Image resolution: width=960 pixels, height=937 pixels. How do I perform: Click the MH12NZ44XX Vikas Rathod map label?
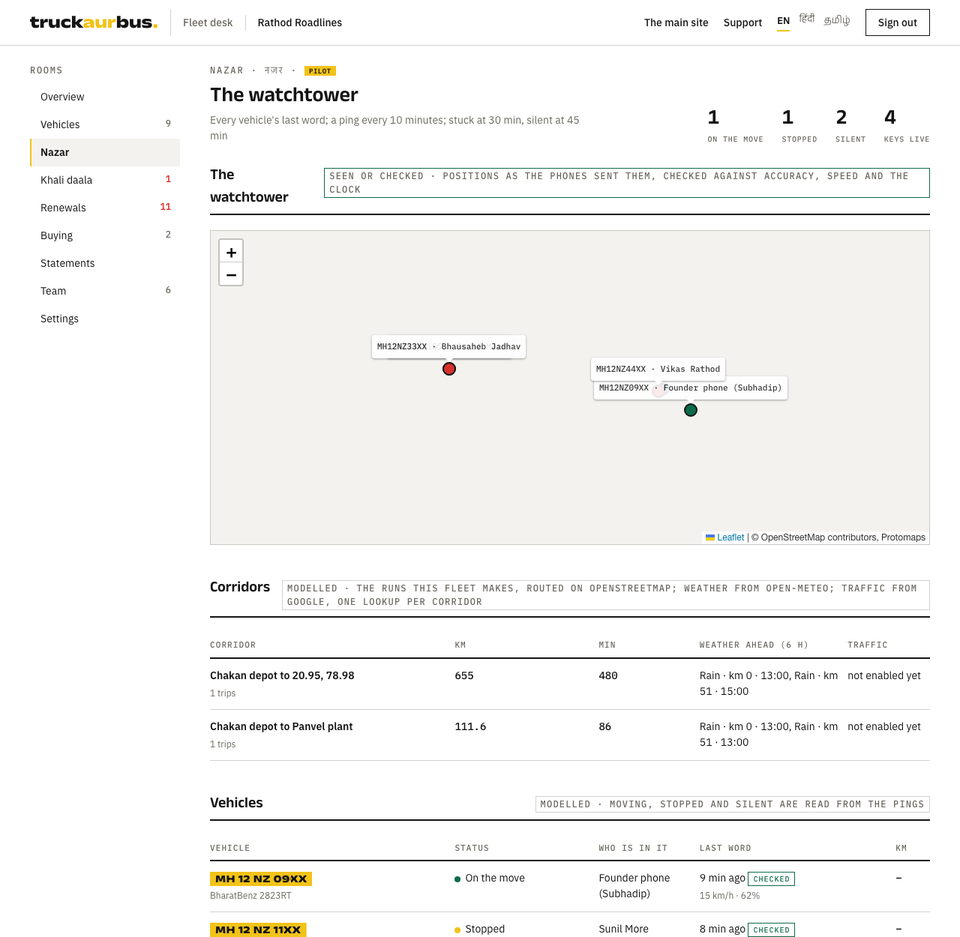(x=658, y=369)
